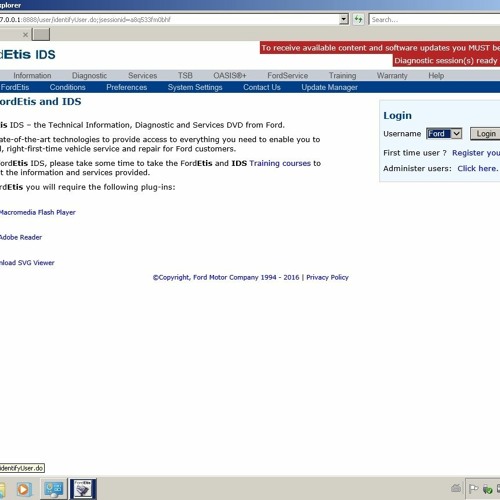This screenshot has height=500, width=500.
Task: Click the red content updates warning banner
Action: [x=380, y=48]
